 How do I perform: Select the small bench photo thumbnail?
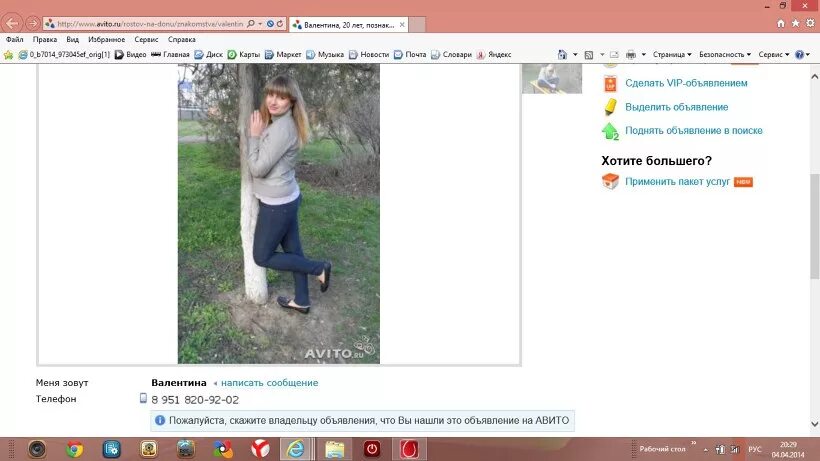point(552,79)
